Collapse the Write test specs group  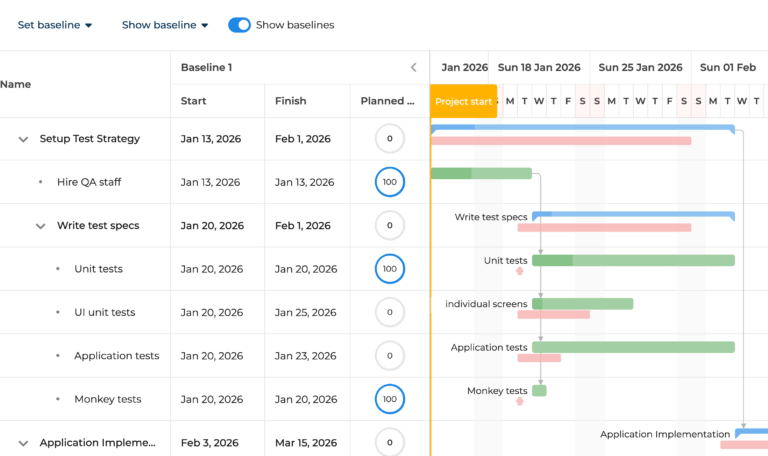tap(41, 226)
